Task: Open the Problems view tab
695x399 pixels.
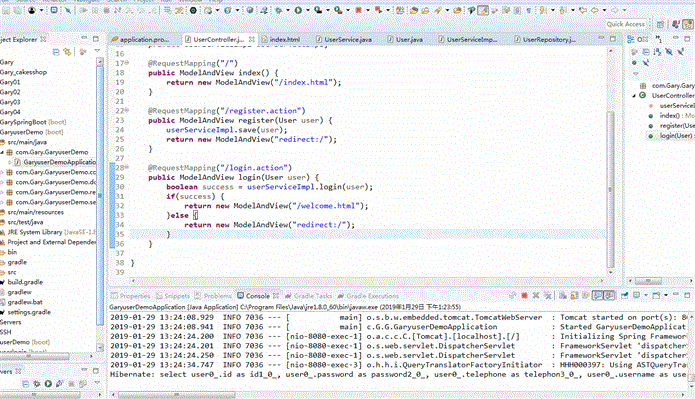Action: (213, 296)
